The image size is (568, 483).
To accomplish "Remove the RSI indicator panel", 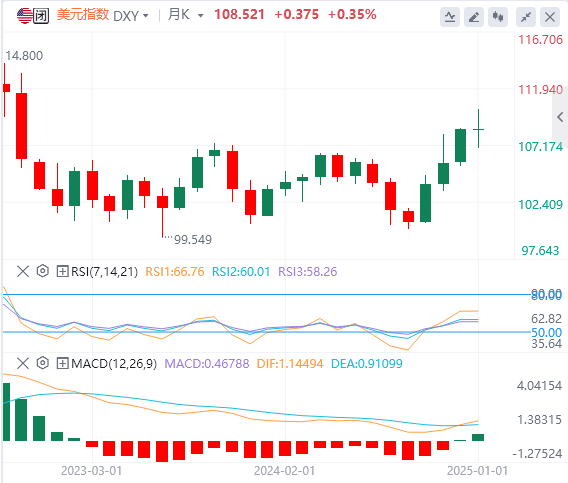I will [x=23, y=271].
